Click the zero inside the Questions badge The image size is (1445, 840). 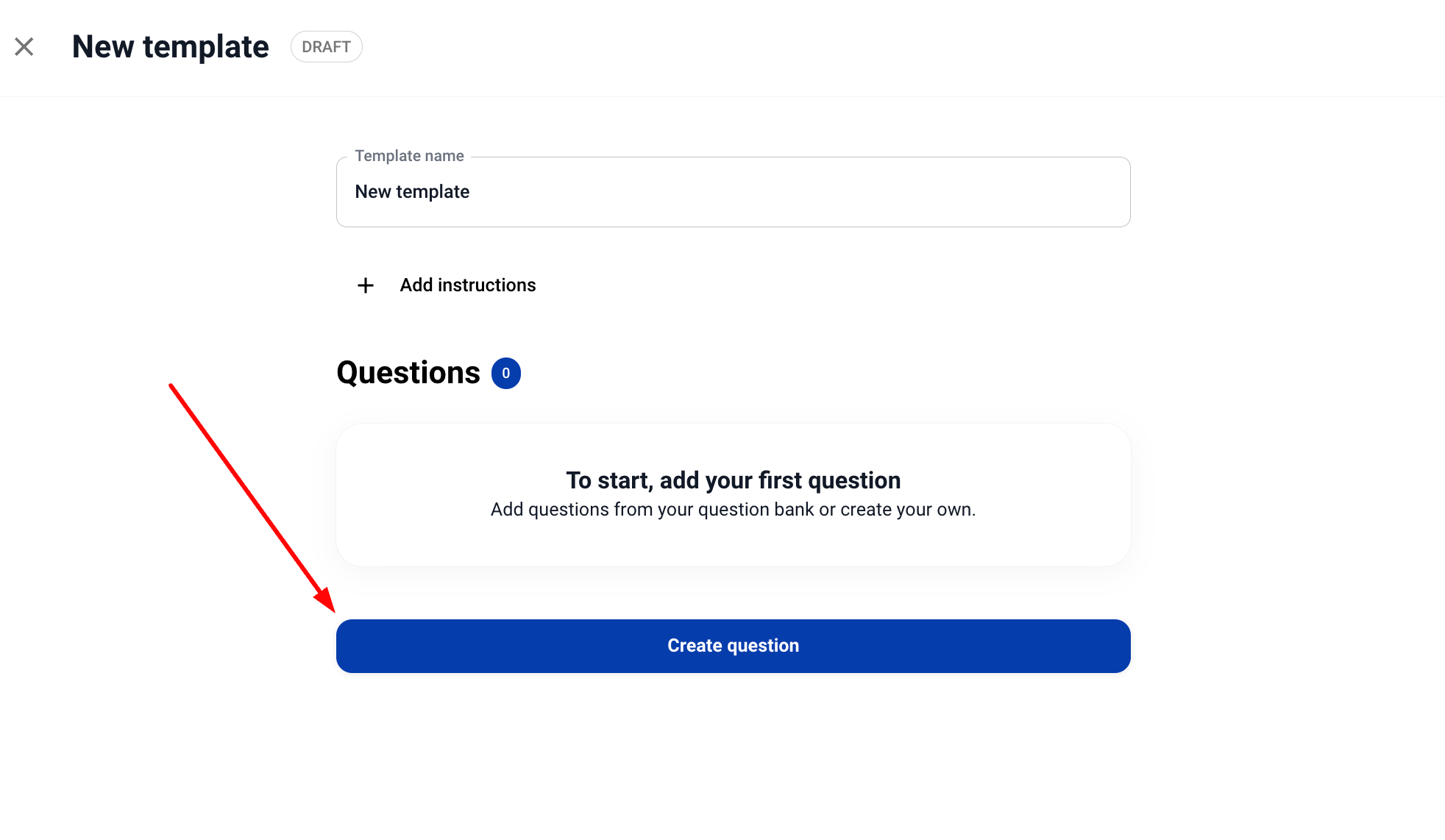(x=506, y=374)
